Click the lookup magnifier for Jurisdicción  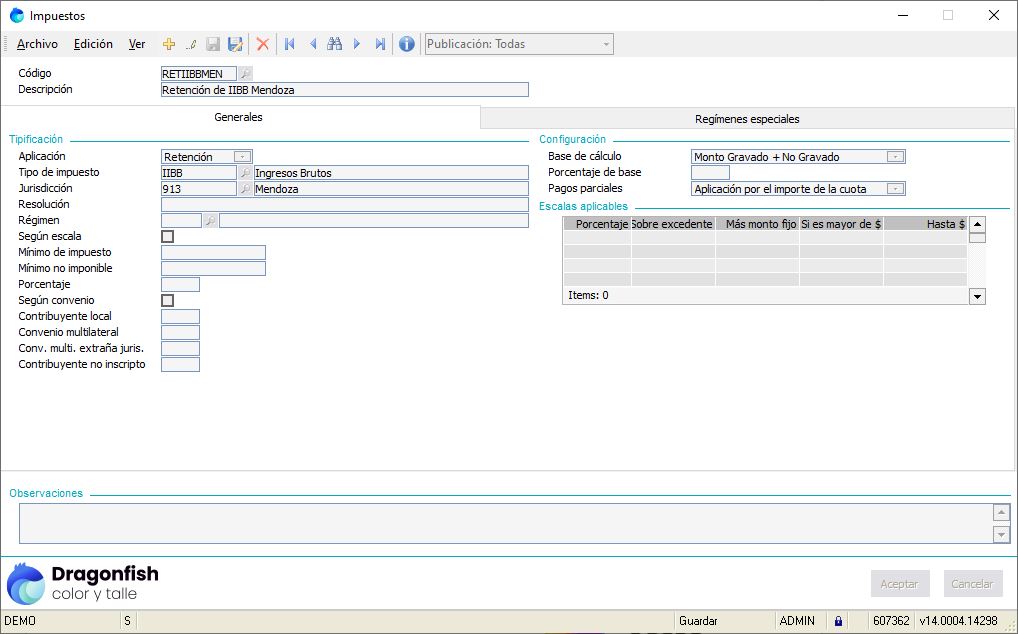[x=245, y=189]
